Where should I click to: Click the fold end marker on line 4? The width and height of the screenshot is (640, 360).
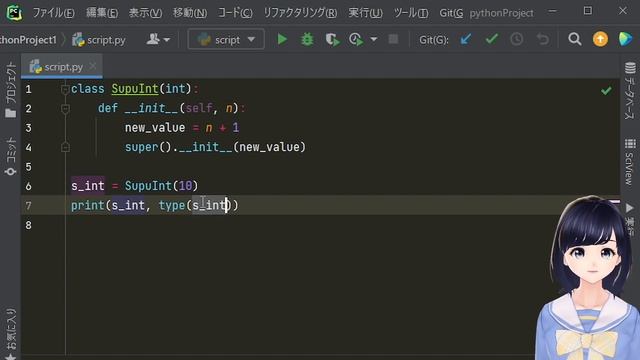(65, 147)
